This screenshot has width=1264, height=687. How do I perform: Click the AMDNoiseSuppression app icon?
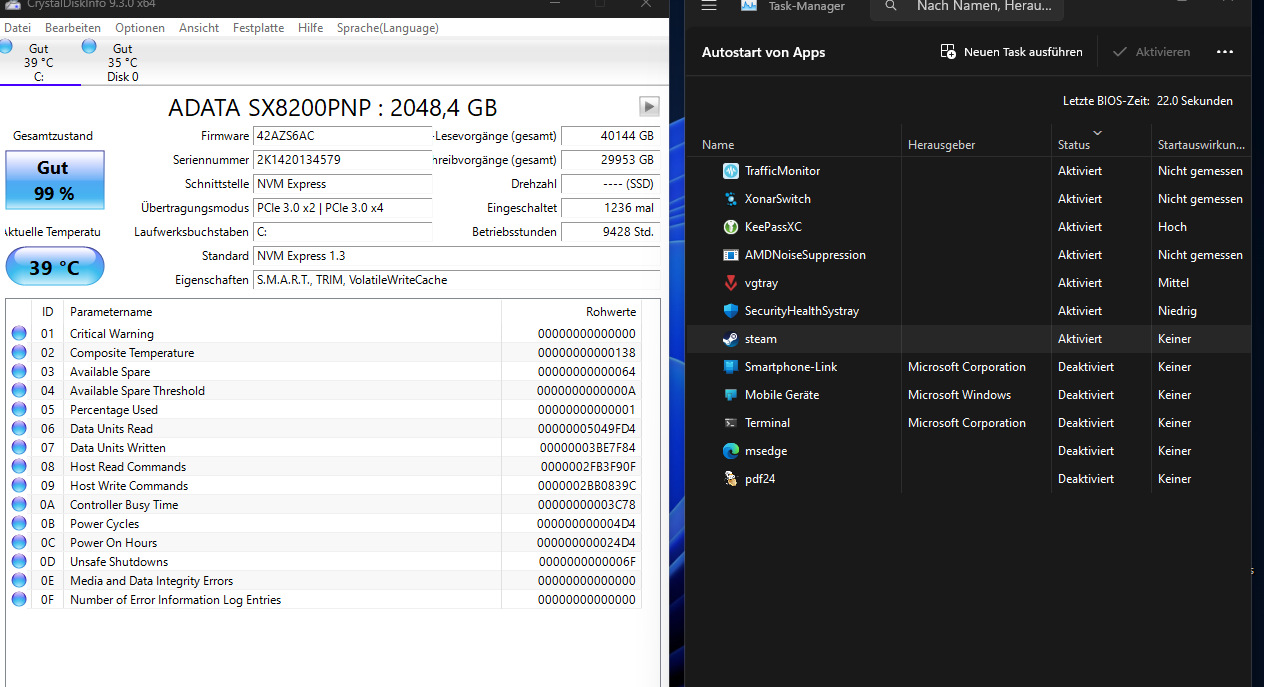pyautogui.click(x=730, y=255)
